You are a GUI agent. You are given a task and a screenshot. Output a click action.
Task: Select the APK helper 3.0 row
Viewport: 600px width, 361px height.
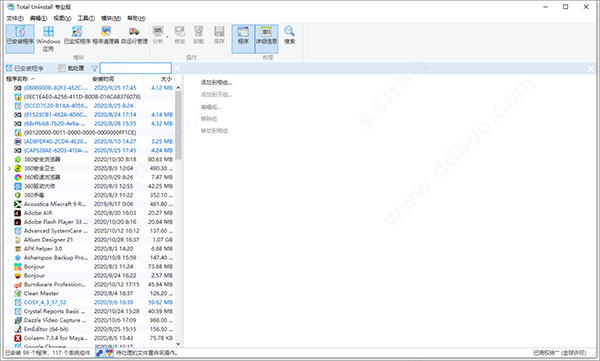coord(90,249)
